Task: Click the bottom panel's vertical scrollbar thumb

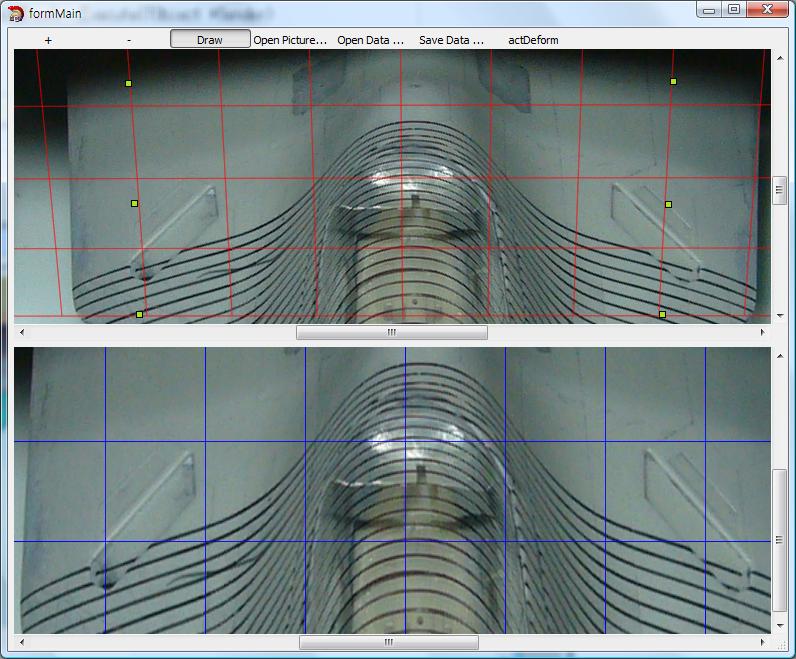Action: 780,540
